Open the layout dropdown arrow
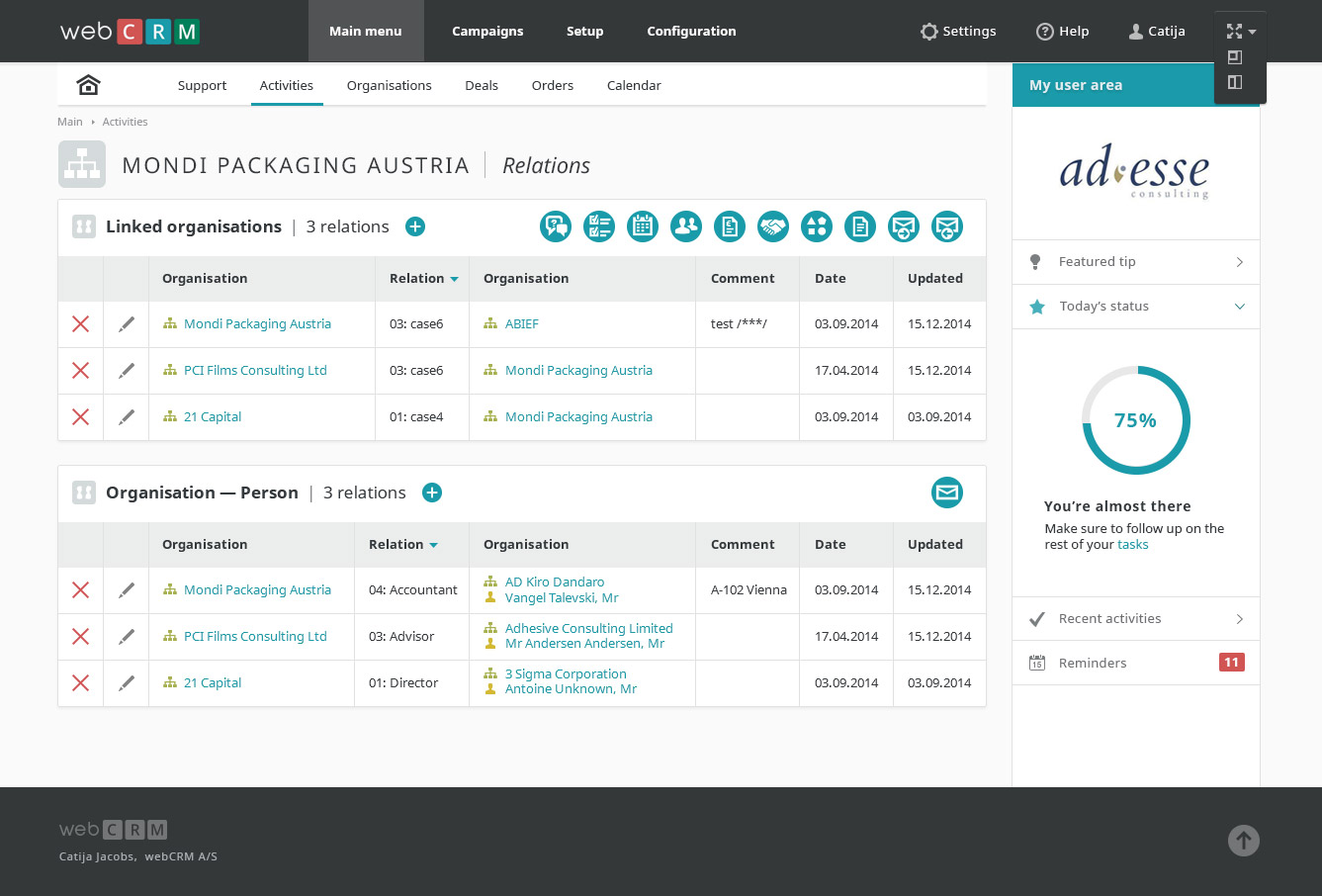 click(x=1253, y=32)
